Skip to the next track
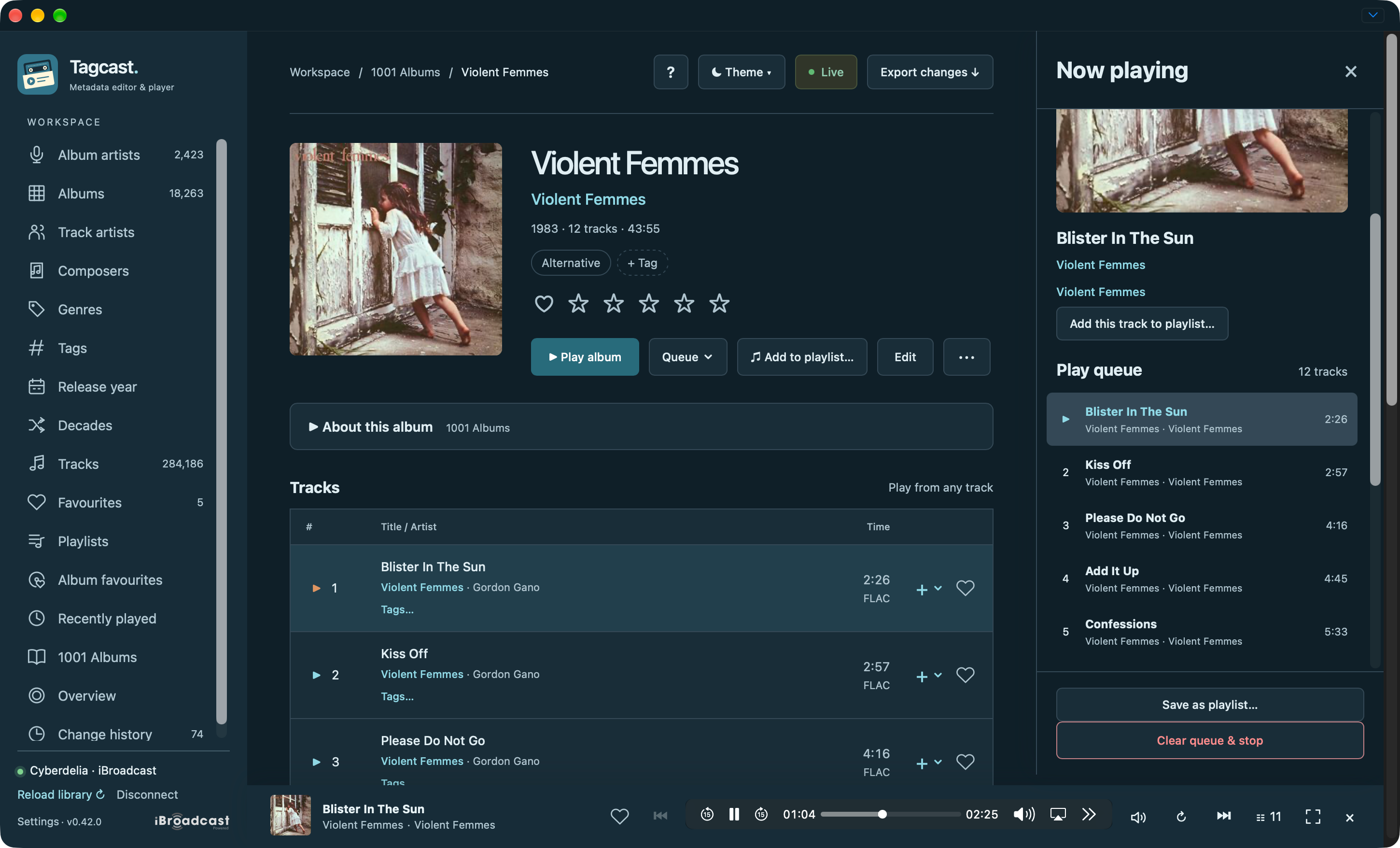This screenshot has width=1400, height=848. [x=1224, y=816]
